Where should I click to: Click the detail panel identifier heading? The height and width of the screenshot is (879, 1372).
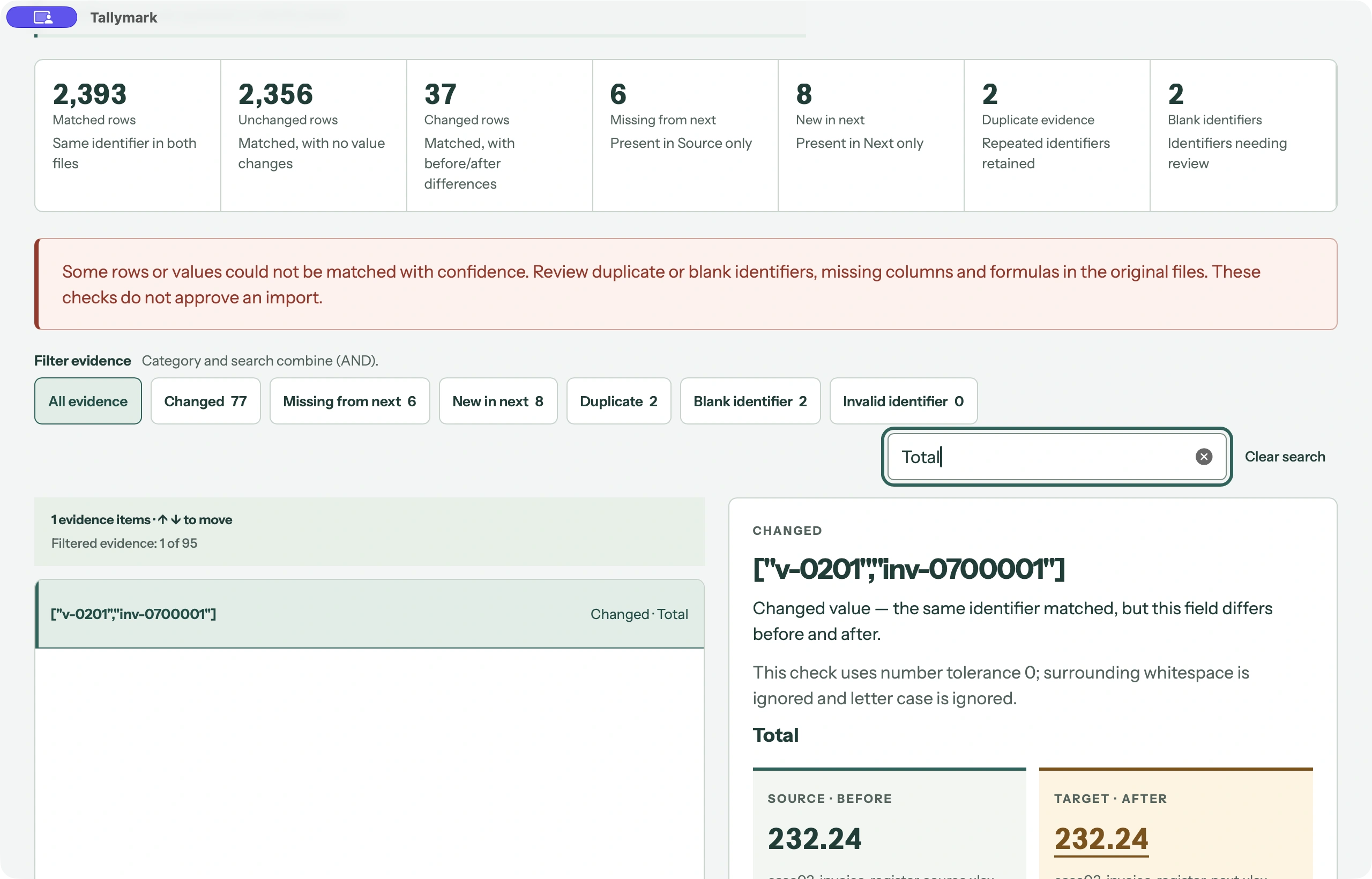point(908,569)
